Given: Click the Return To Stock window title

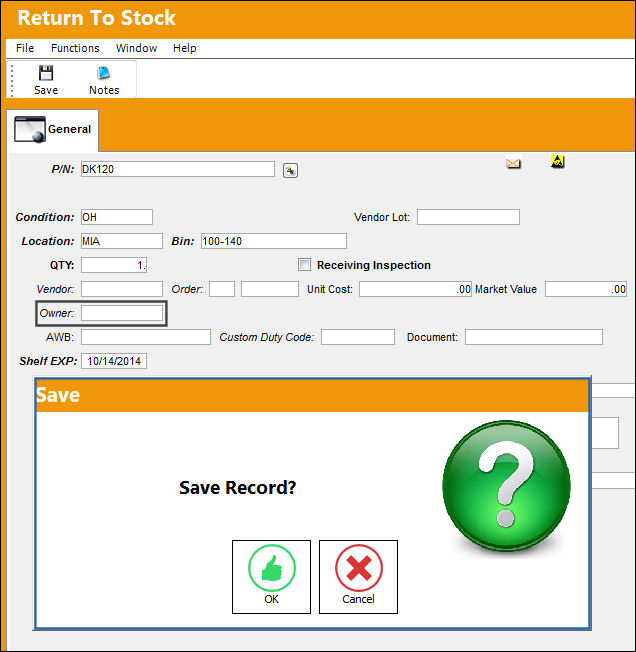Looking at the screenshot, I should point(96,18).
